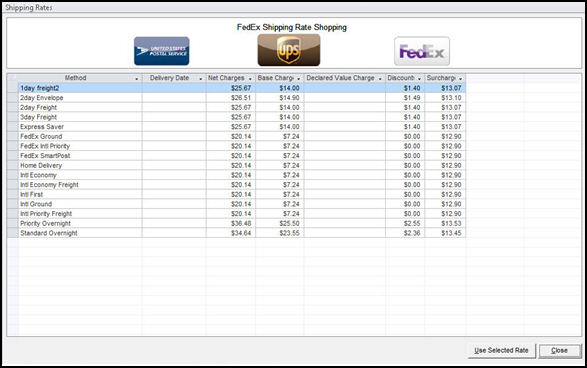Image resolution: width=587 pixels, height=368 pixels.
Task: Click the $26.51 net charge cell
Action: 231,98
